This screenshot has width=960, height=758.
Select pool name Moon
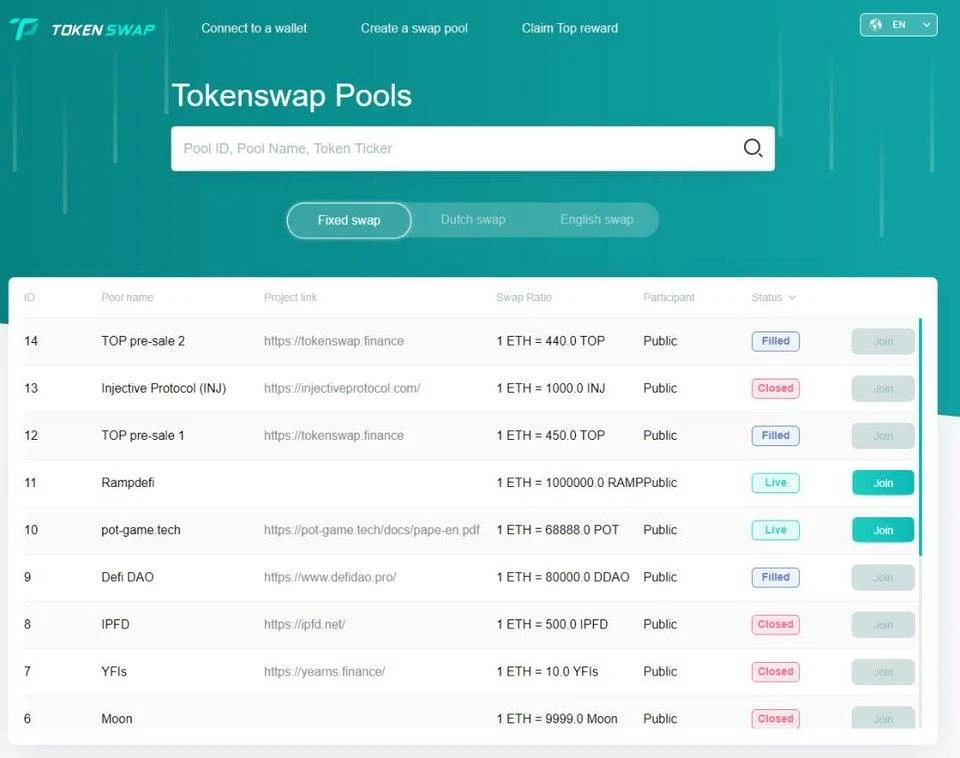[116, 718]
